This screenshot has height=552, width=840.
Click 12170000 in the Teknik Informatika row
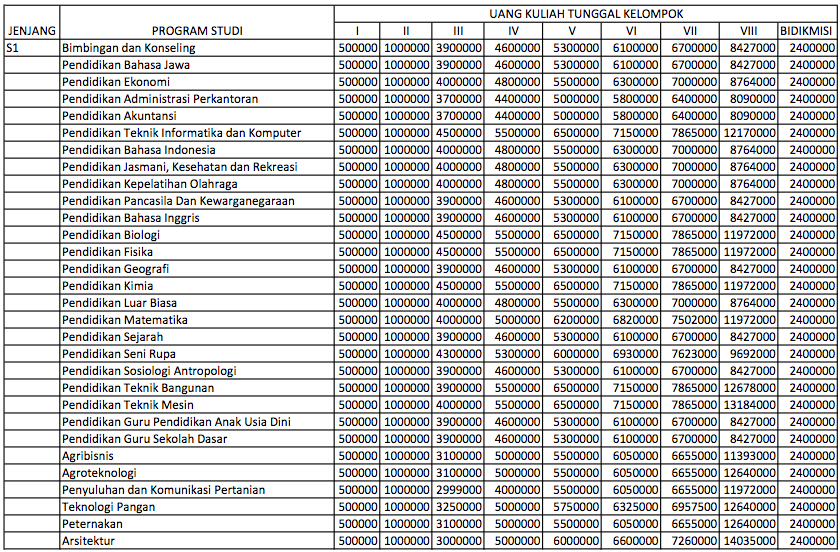point(748,133)
